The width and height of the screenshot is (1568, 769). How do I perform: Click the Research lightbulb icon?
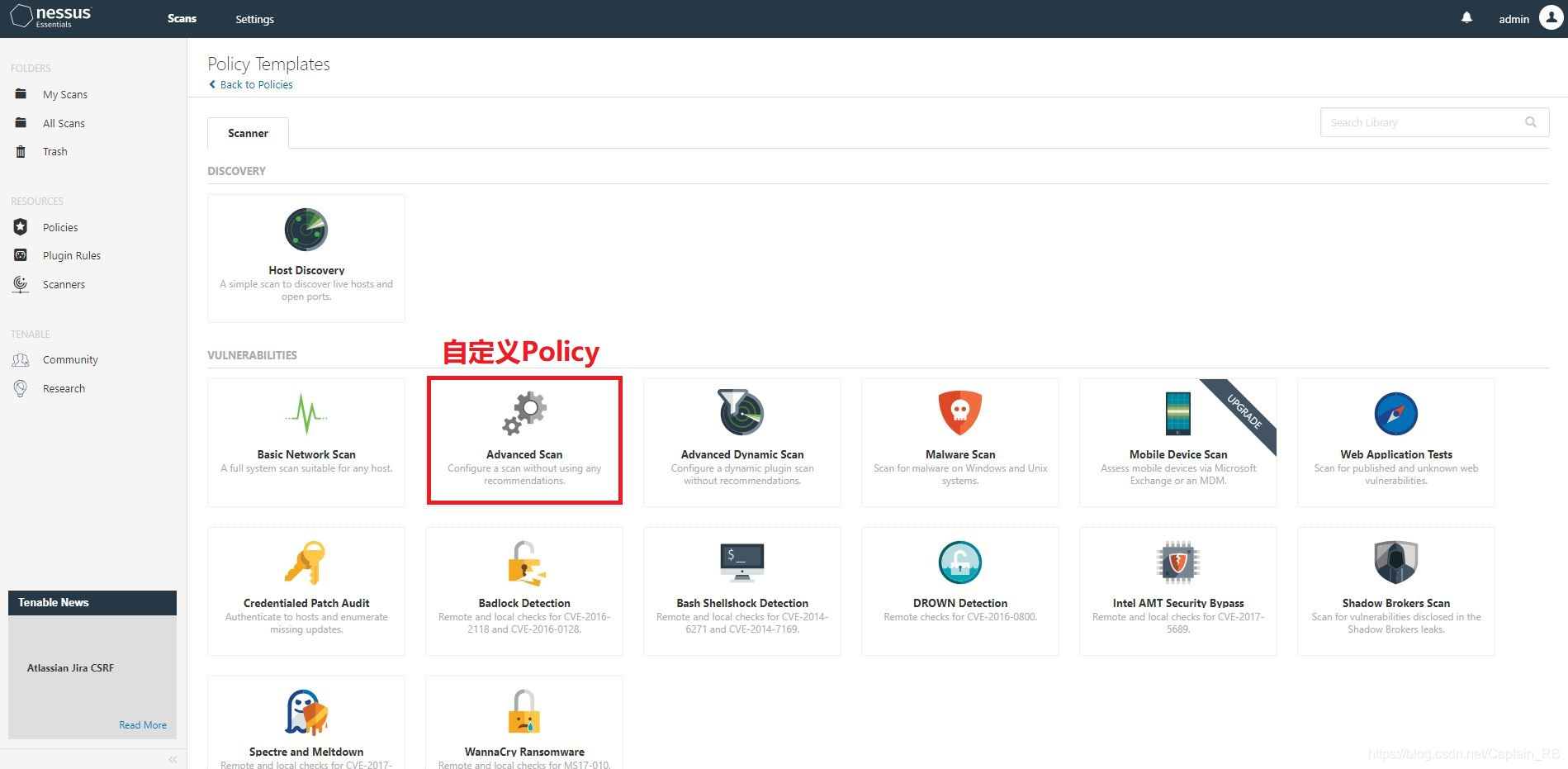[x=21, y=388]
